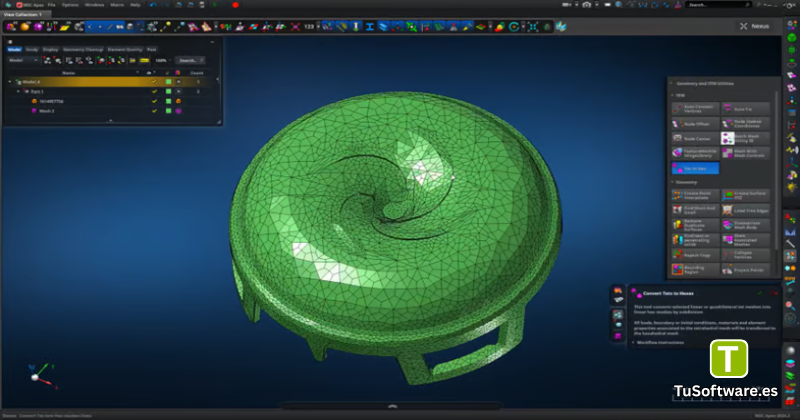The height and width of the screenshot is (420, 800).
Task: Cancel the Convert Tets to Hexes tool
Action: [773, 293]
